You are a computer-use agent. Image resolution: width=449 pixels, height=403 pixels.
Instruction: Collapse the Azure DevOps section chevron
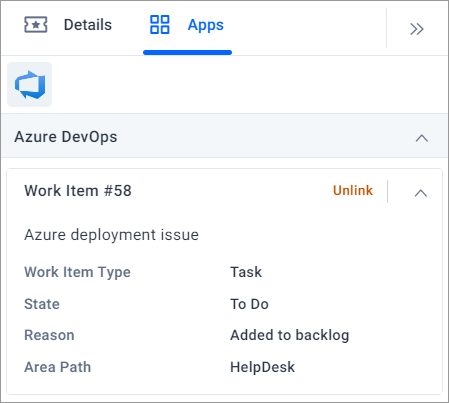click(x=422, y=138)
